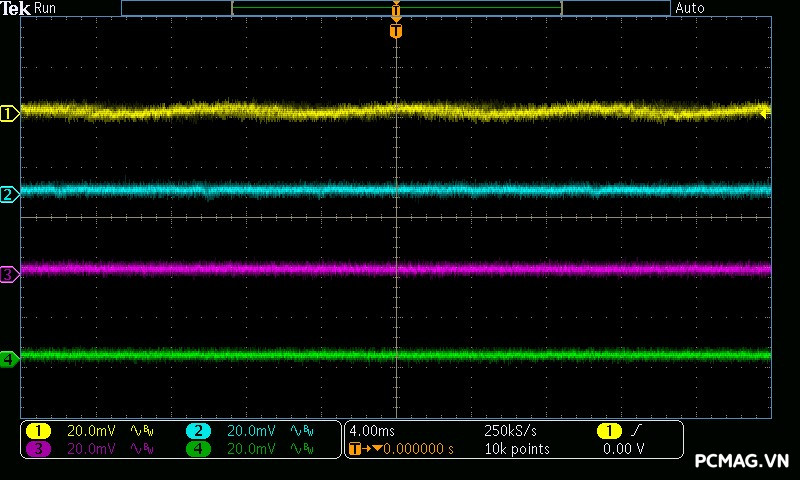Click the channel 3 magenta ground marker
This screenshot has height=480, width=800.
(10, 274)
